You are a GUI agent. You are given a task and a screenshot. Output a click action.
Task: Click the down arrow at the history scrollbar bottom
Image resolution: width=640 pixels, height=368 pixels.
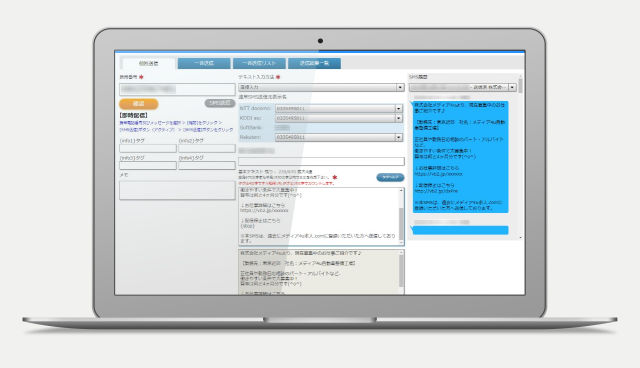click(520, 237)
